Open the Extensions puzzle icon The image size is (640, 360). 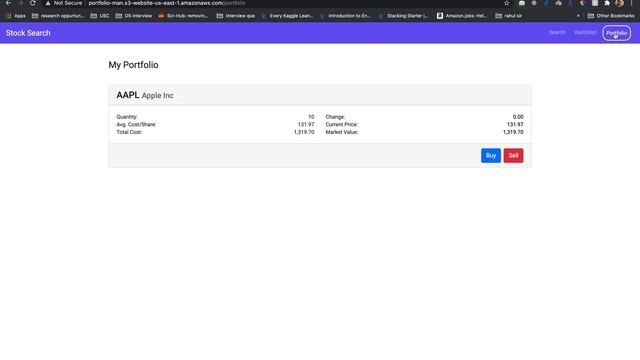pos(607,3)
